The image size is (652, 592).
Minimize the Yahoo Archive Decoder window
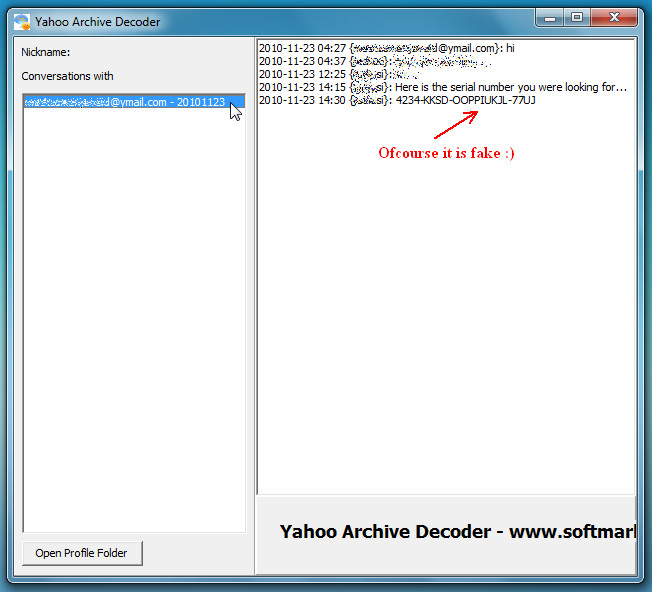pyautogui.click(x=550, y=18)
